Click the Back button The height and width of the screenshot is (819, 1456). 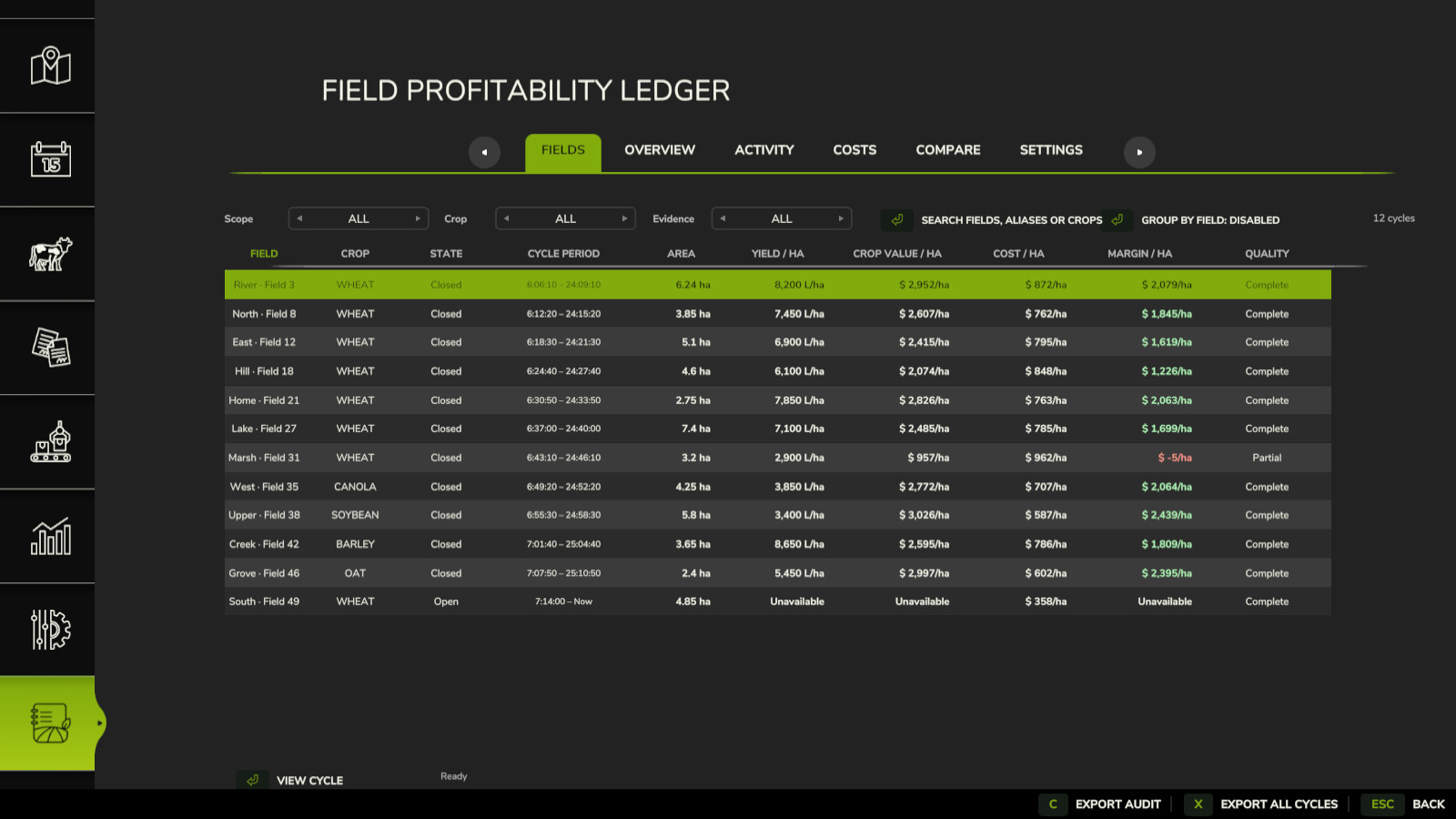pos(1429,804)
